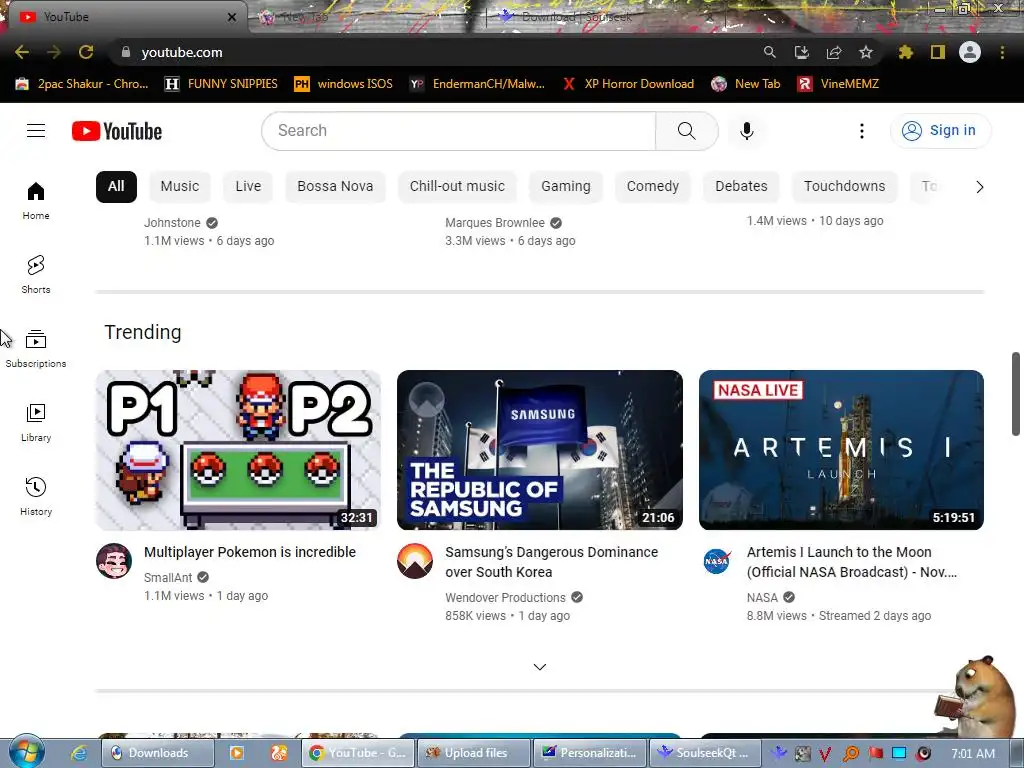The image size is (1024, 768).
Task: Open XP Horror Download bookmark
Action: coord(628,84)
